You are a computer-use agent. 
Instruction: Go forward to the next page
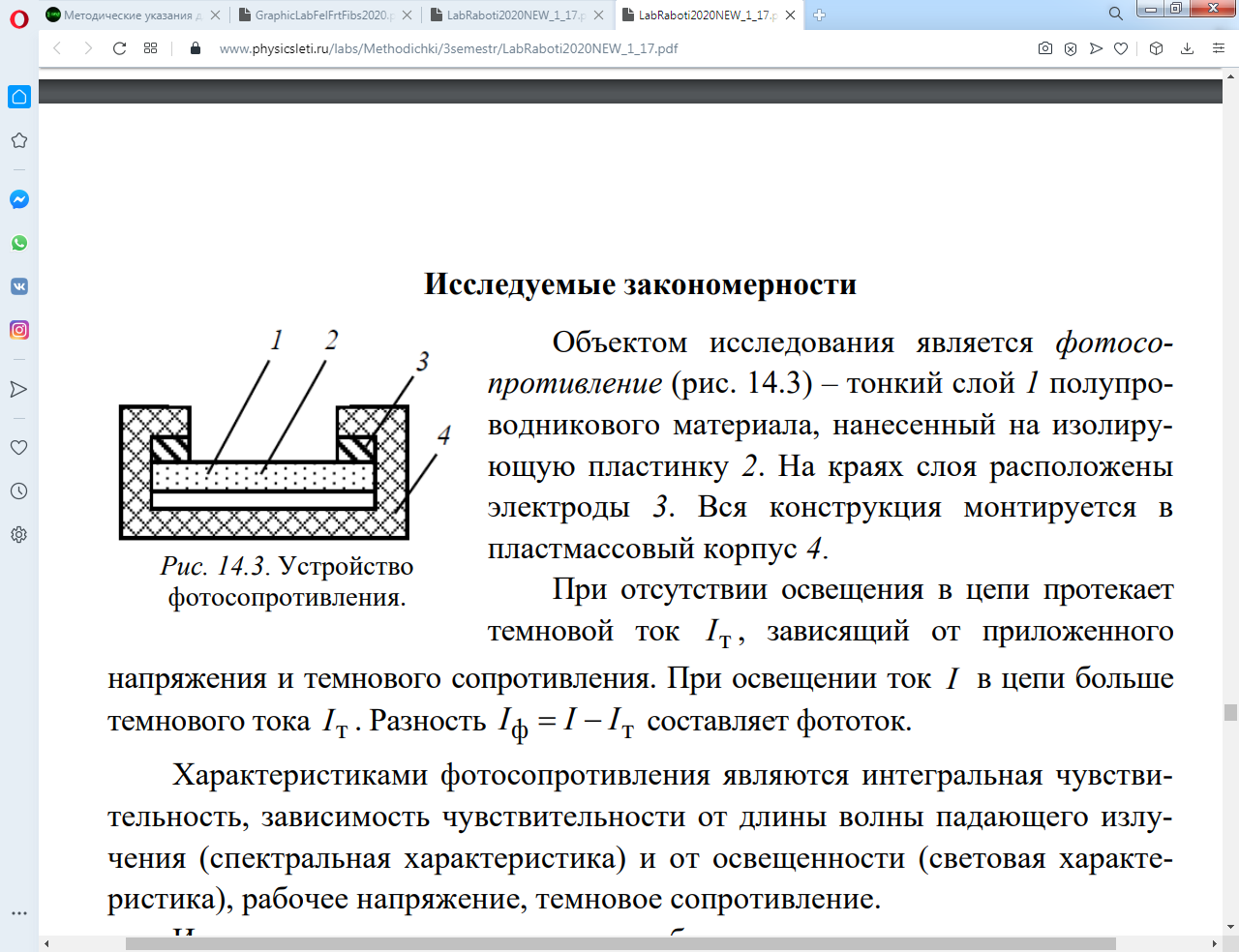tap(88, 48)
